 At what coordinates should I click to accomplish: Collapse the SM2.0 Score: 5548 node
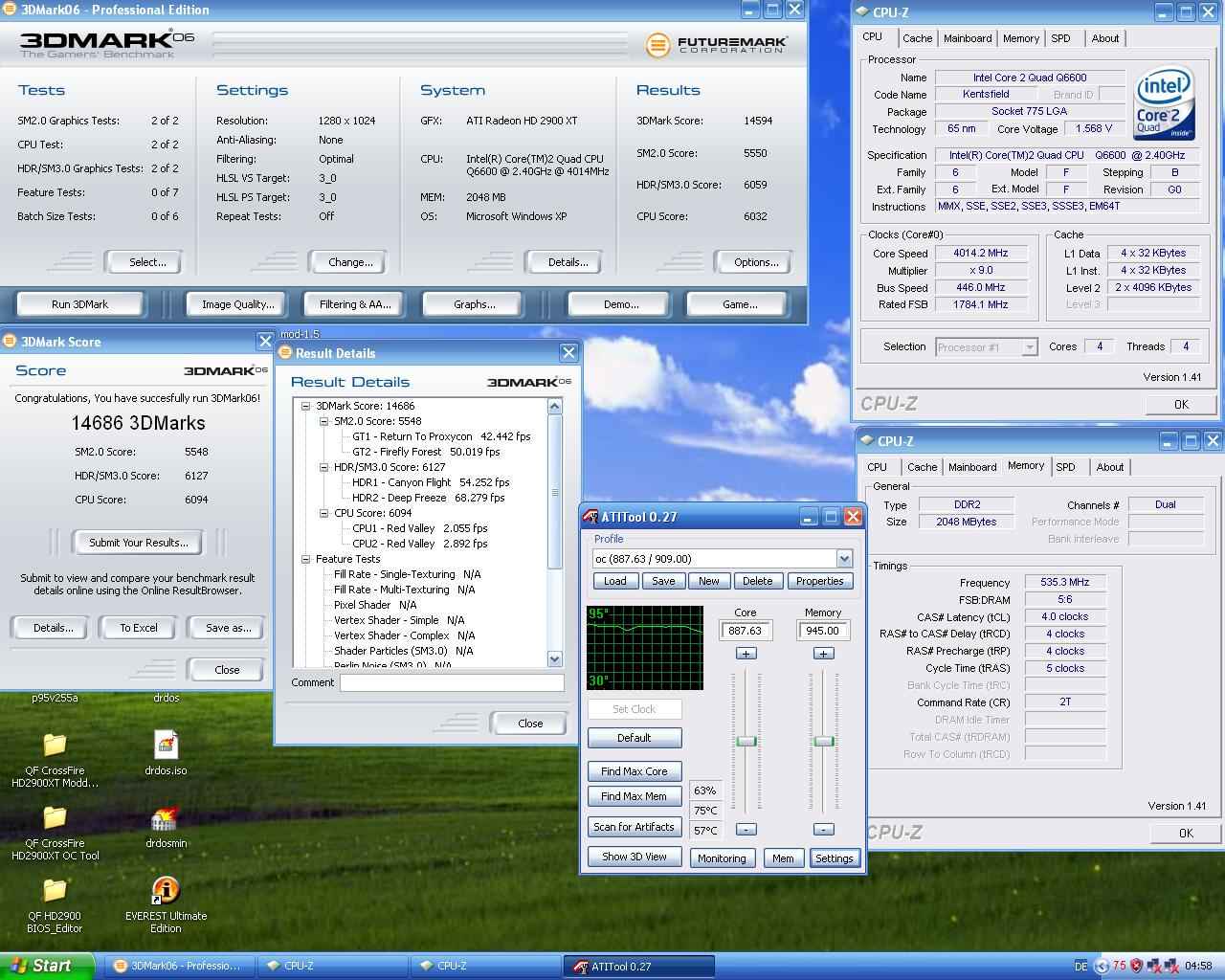324,421
